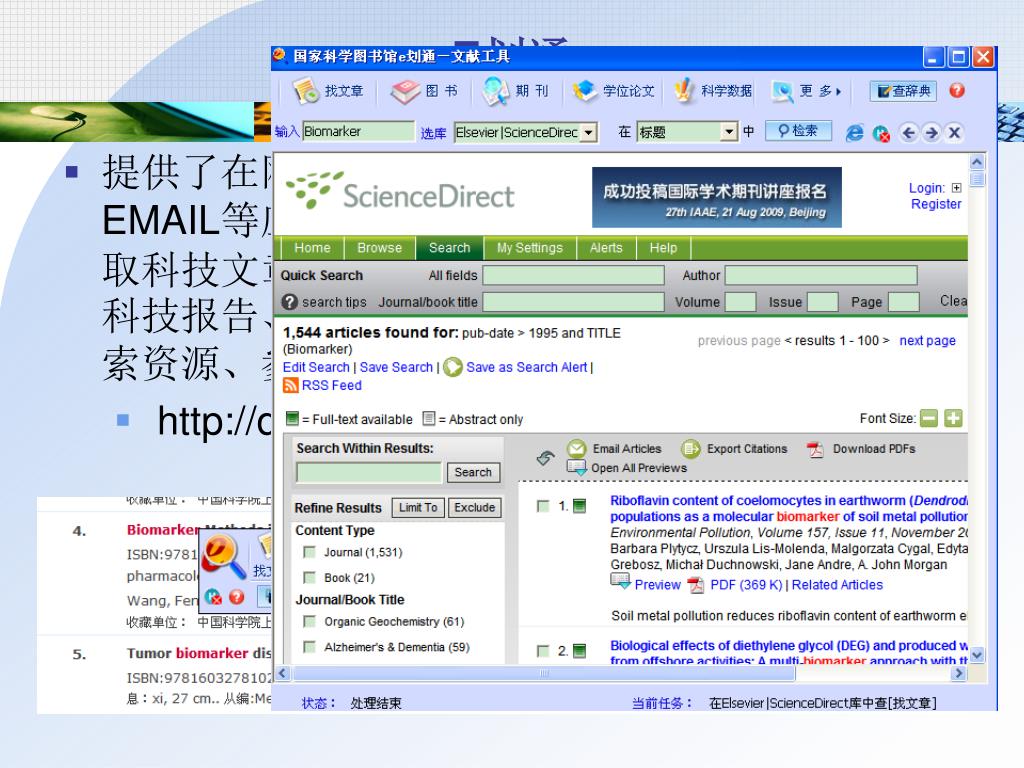Click the Author input field

821,276
